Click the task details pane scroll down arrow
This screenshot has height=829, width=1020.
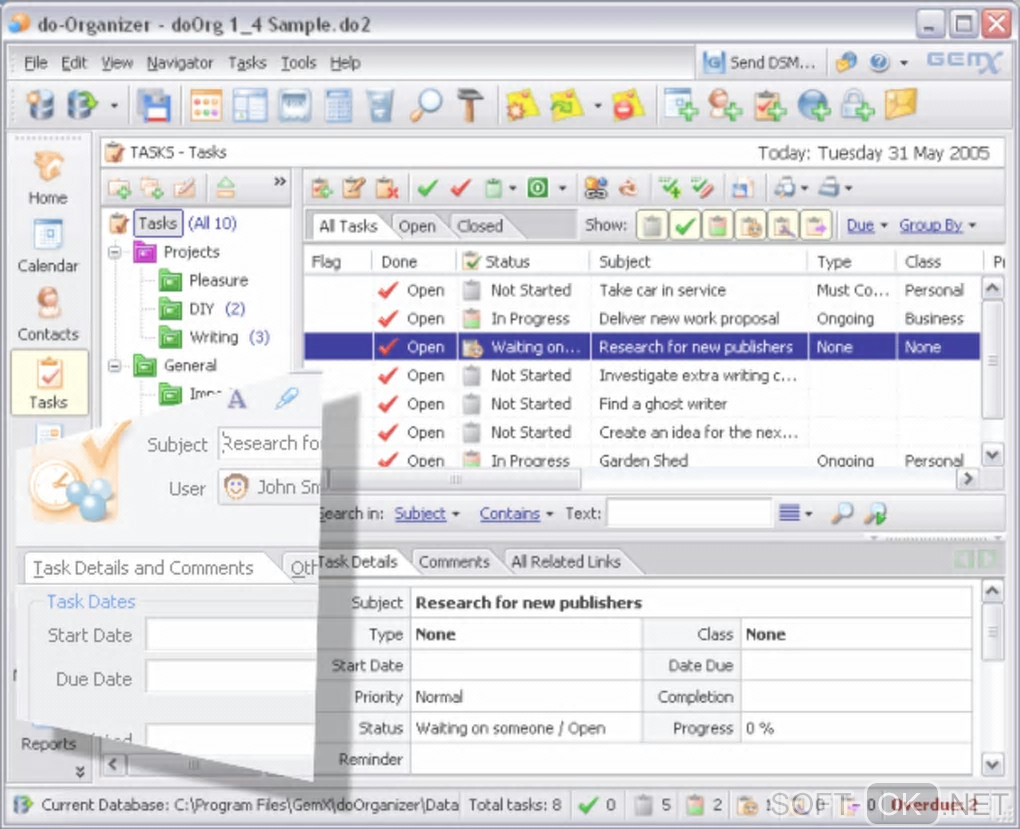[992, 763]
